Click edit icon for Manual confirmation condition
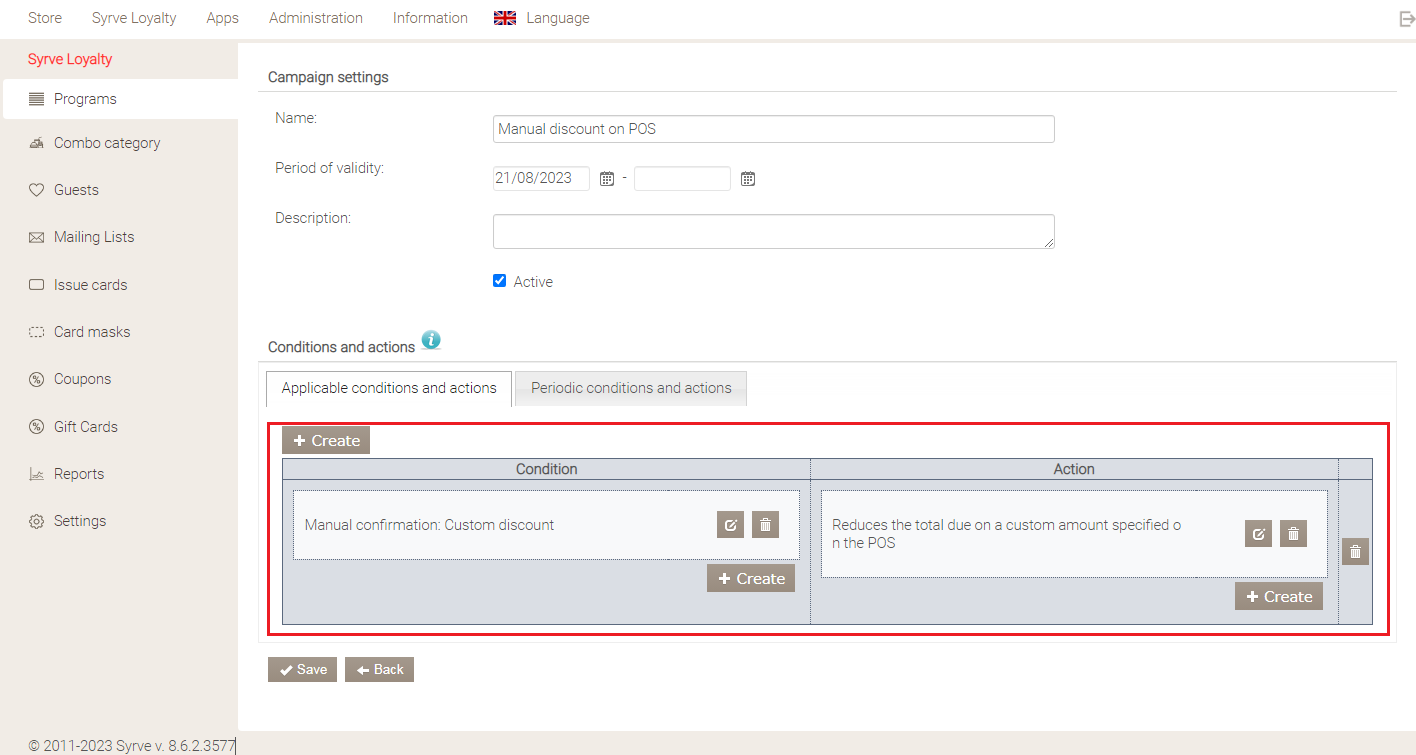This screenshot has width=1416, height=755. [x=730, y=525]
